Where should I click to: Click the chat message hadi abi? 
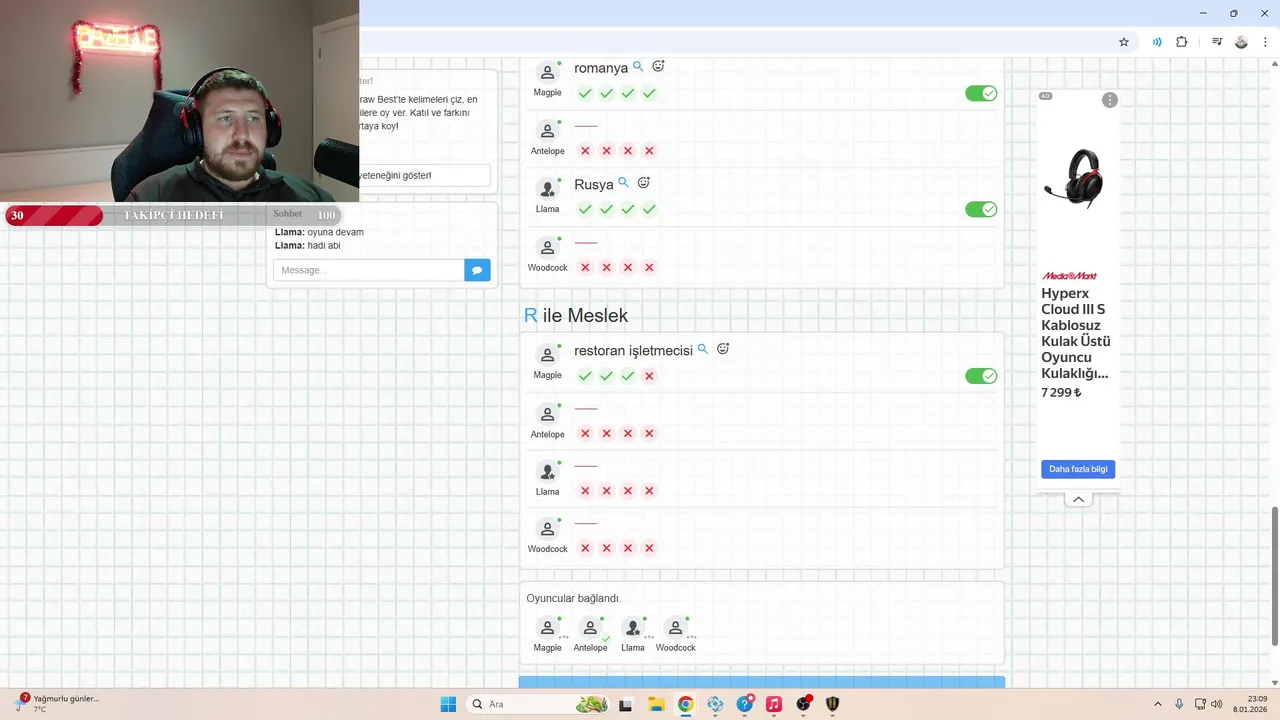(324, 245)
